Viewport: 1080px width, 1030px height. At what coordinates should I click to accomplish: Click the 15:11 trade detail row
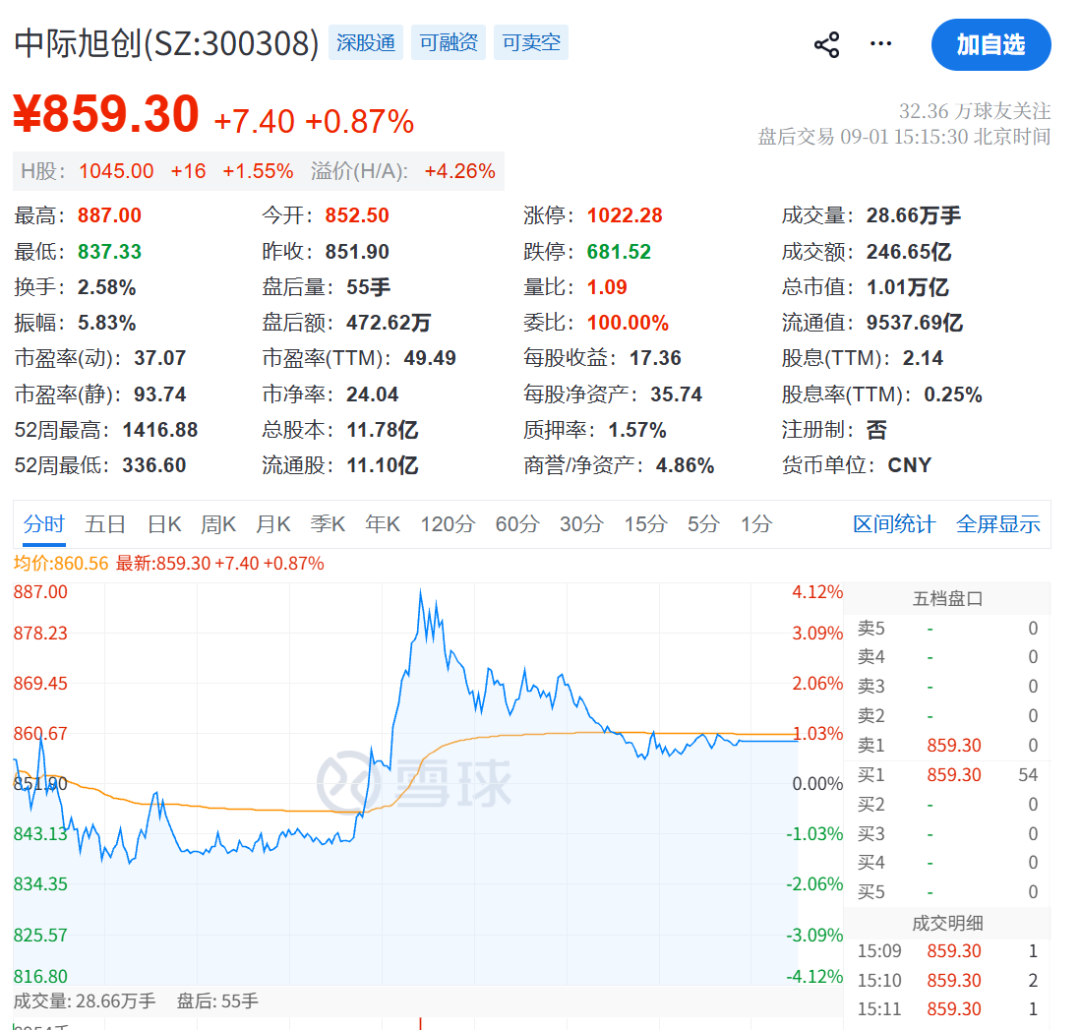tap(947, 1009)
